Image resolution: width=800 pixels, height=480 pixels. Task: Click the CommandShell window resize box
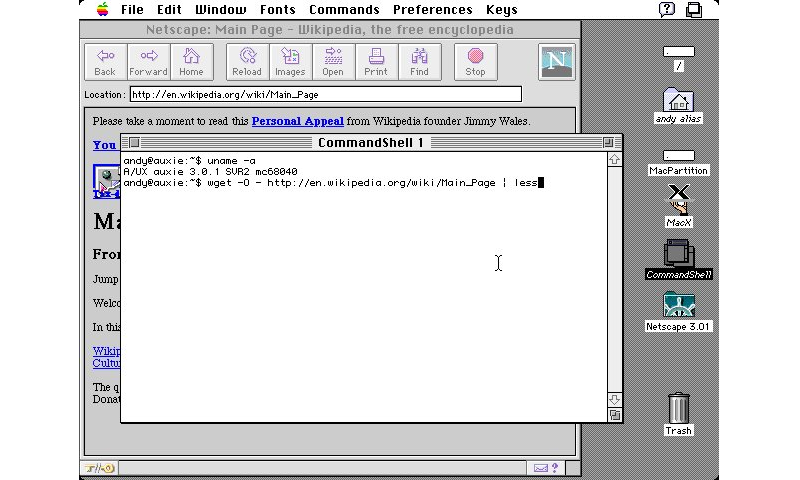(615, 415)
